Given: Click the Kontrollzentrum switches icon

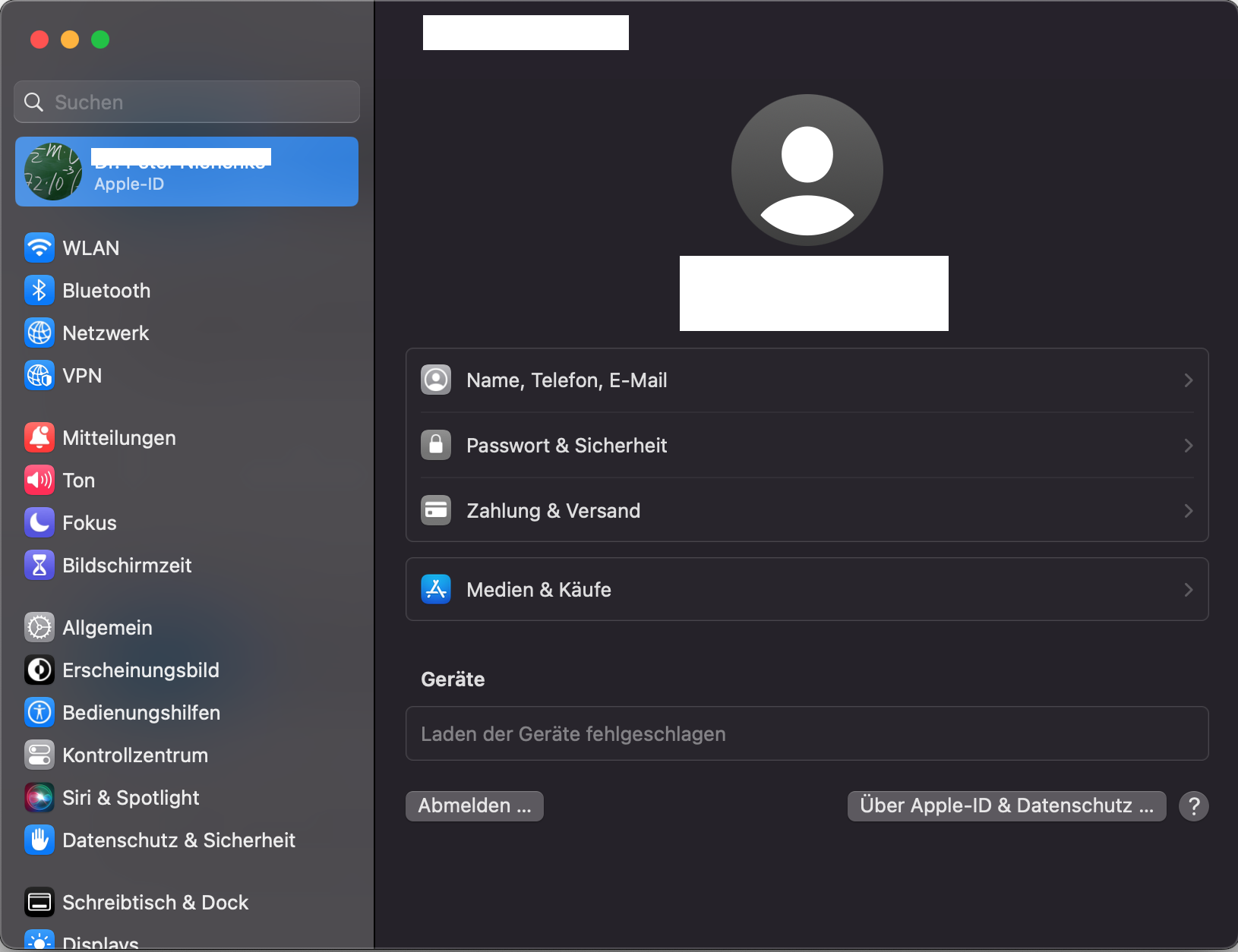Looking at the screenshot, I should click(39, 755).
